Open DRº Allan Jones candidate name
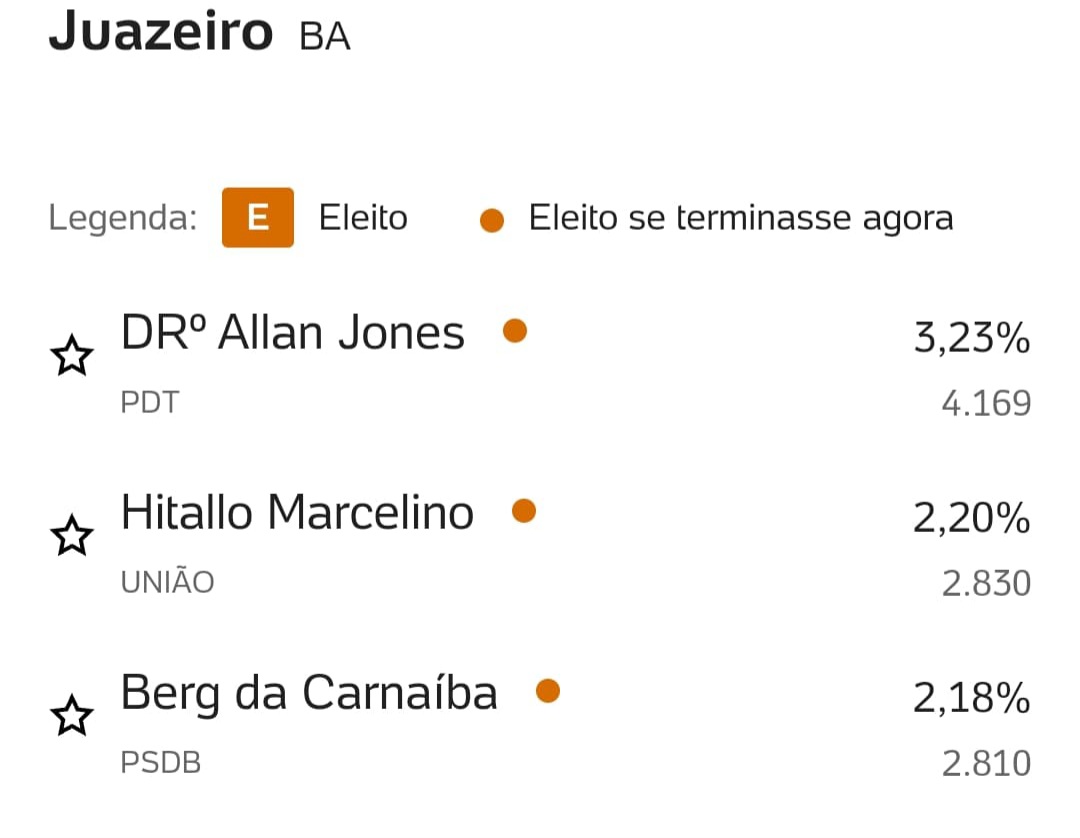Viewport: 1080px width, 838px height. 293,333
